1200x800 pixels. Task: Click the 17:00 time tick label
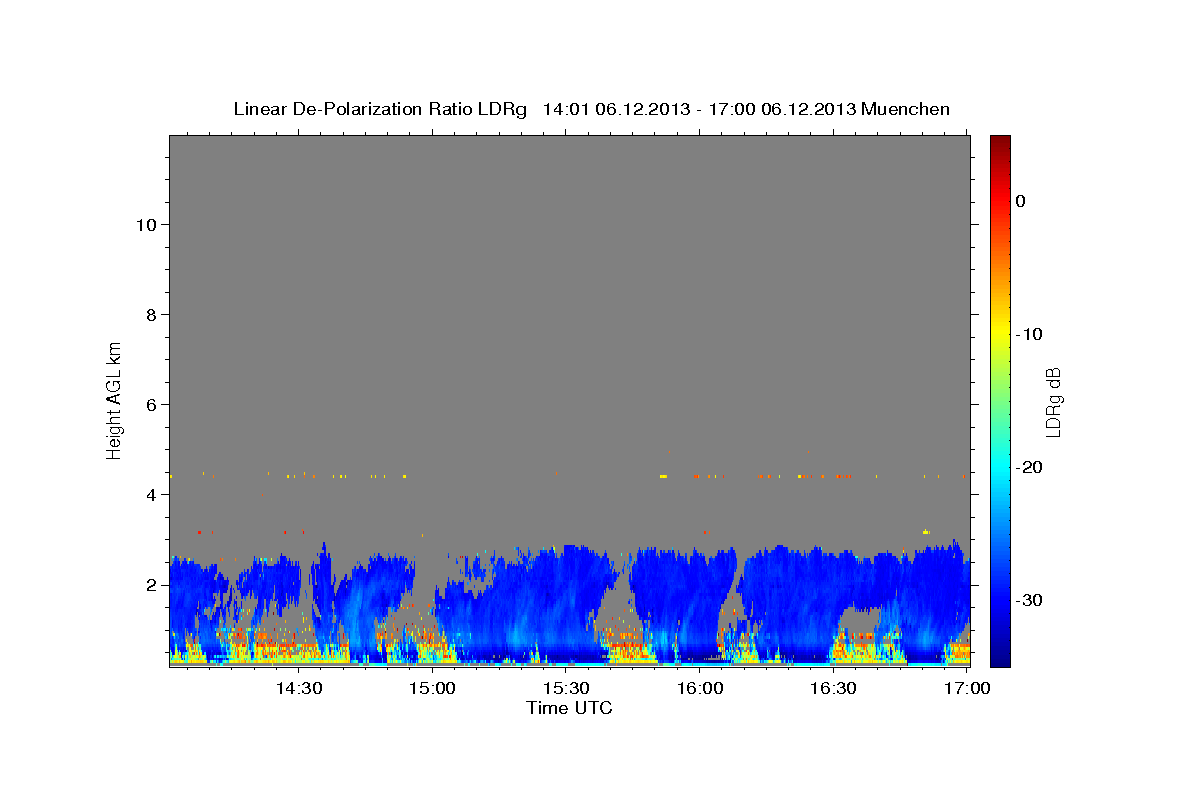(966, 688)
